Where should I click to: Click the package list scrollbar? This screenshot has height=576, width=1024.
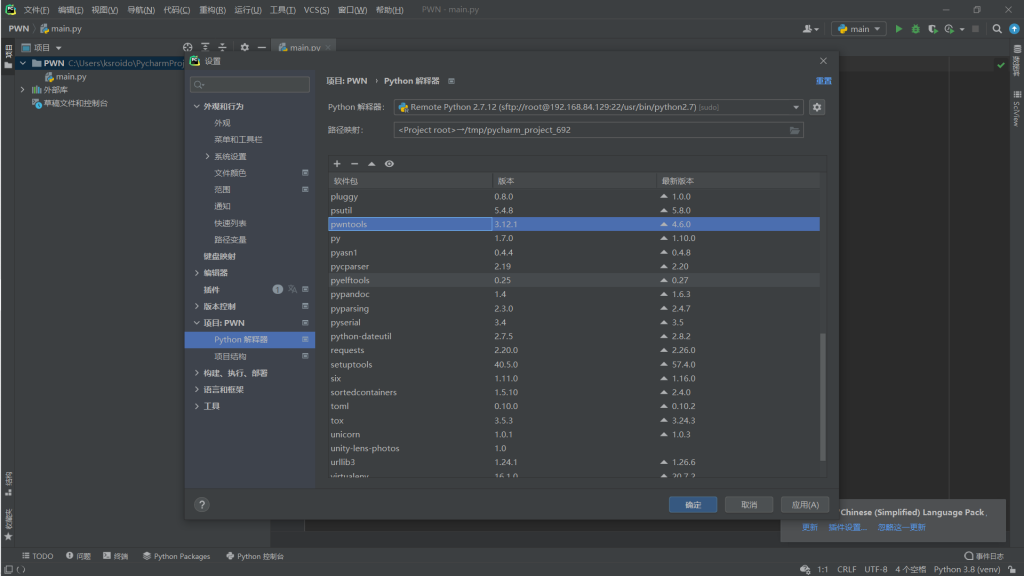tap(823, 396)
